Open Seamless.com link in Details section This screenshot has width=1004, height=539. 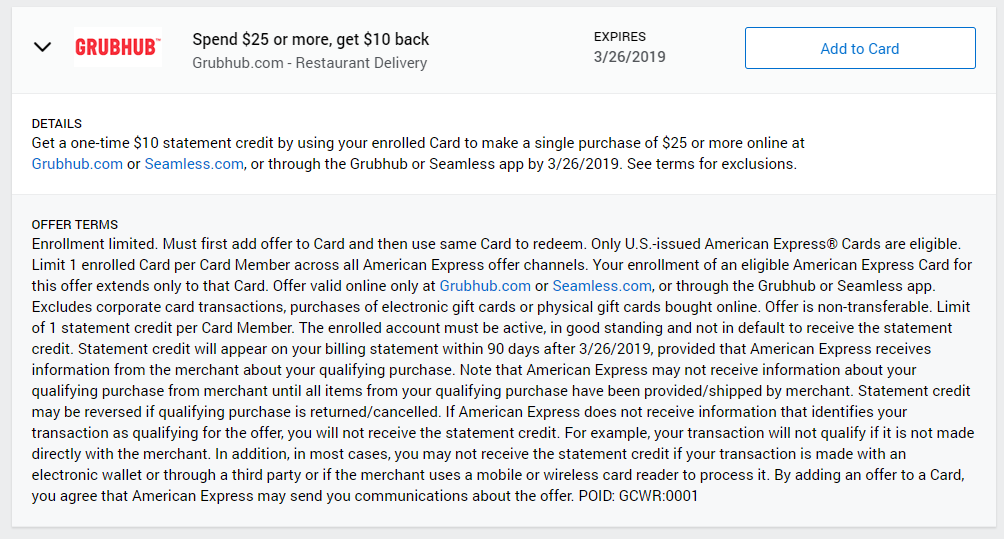194,164
